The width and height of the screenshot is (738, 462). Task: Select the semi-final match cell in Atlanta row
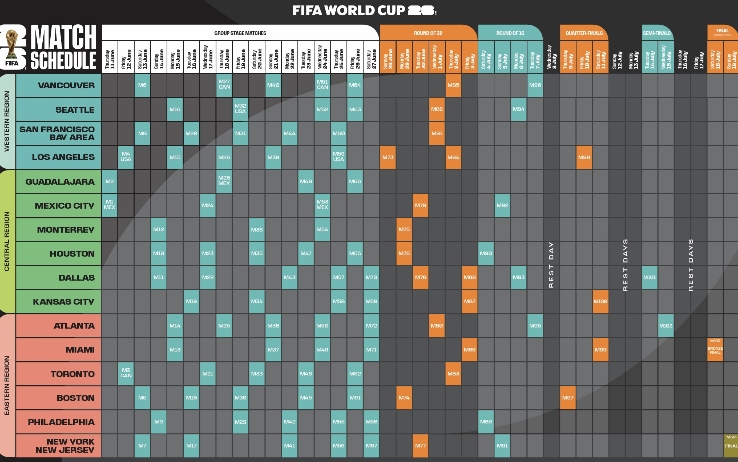(x=666, y=325)
